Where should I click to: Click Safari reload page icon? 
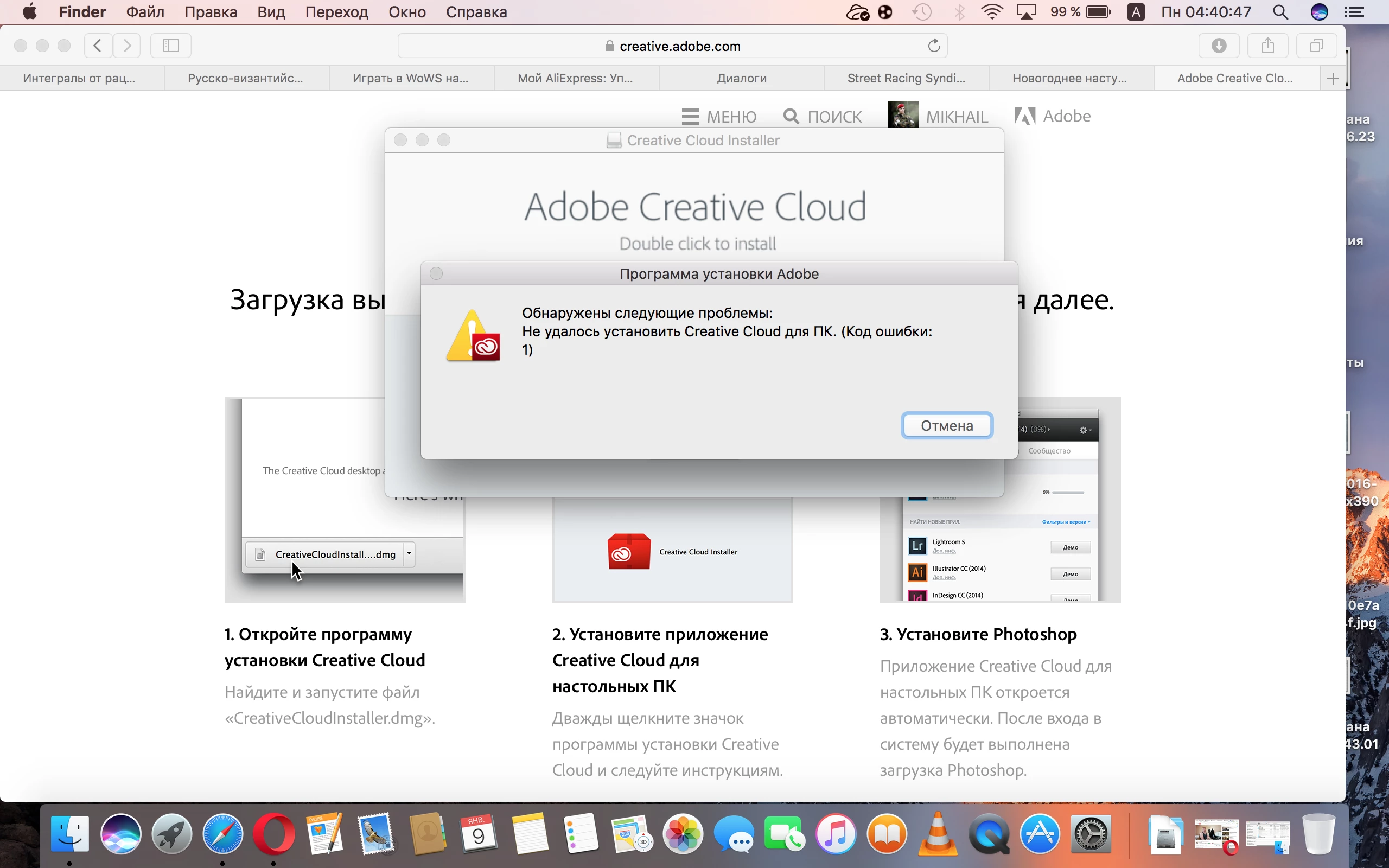click(x=934, y=46)
